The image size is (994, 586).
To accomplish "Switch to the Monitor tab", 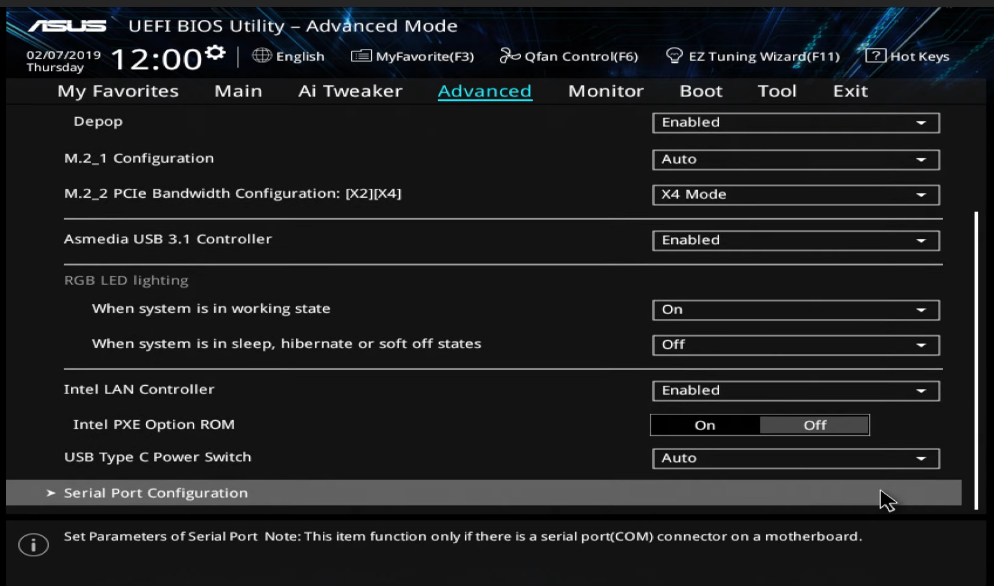I will [x=605, y=91].
